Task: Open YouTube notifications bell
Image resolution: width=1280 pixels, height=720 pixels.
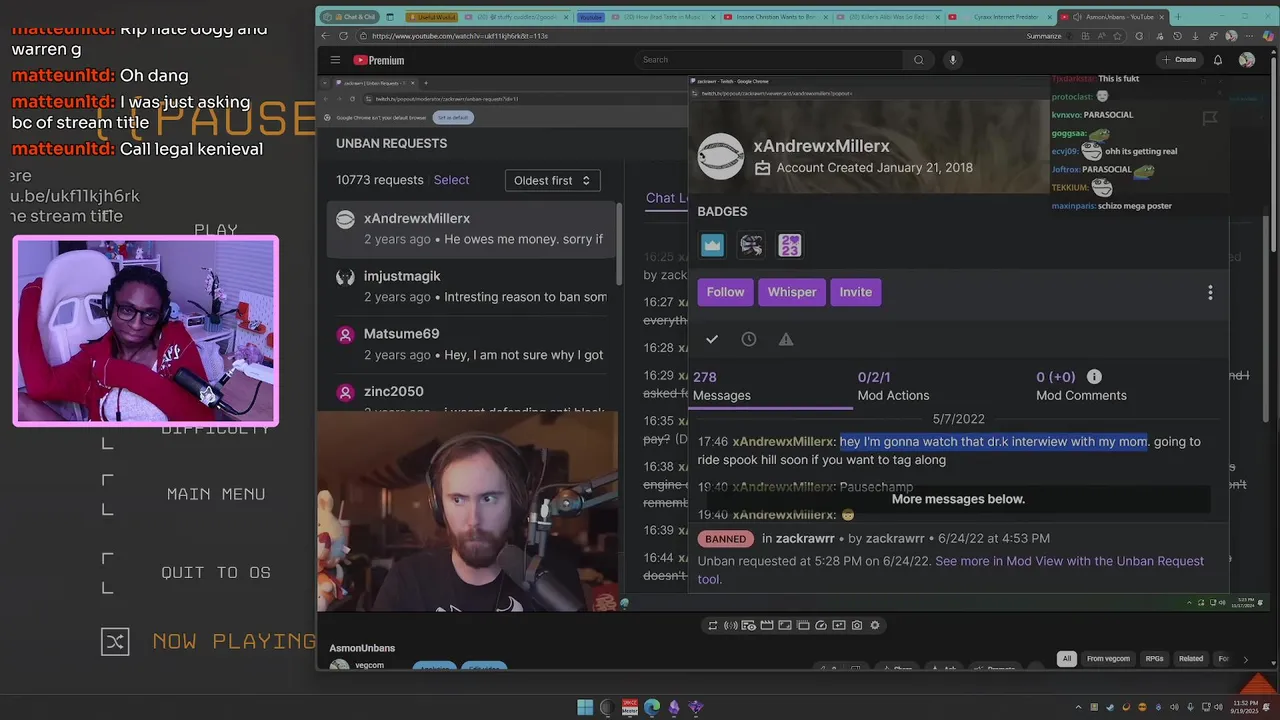Action: 1218,60
